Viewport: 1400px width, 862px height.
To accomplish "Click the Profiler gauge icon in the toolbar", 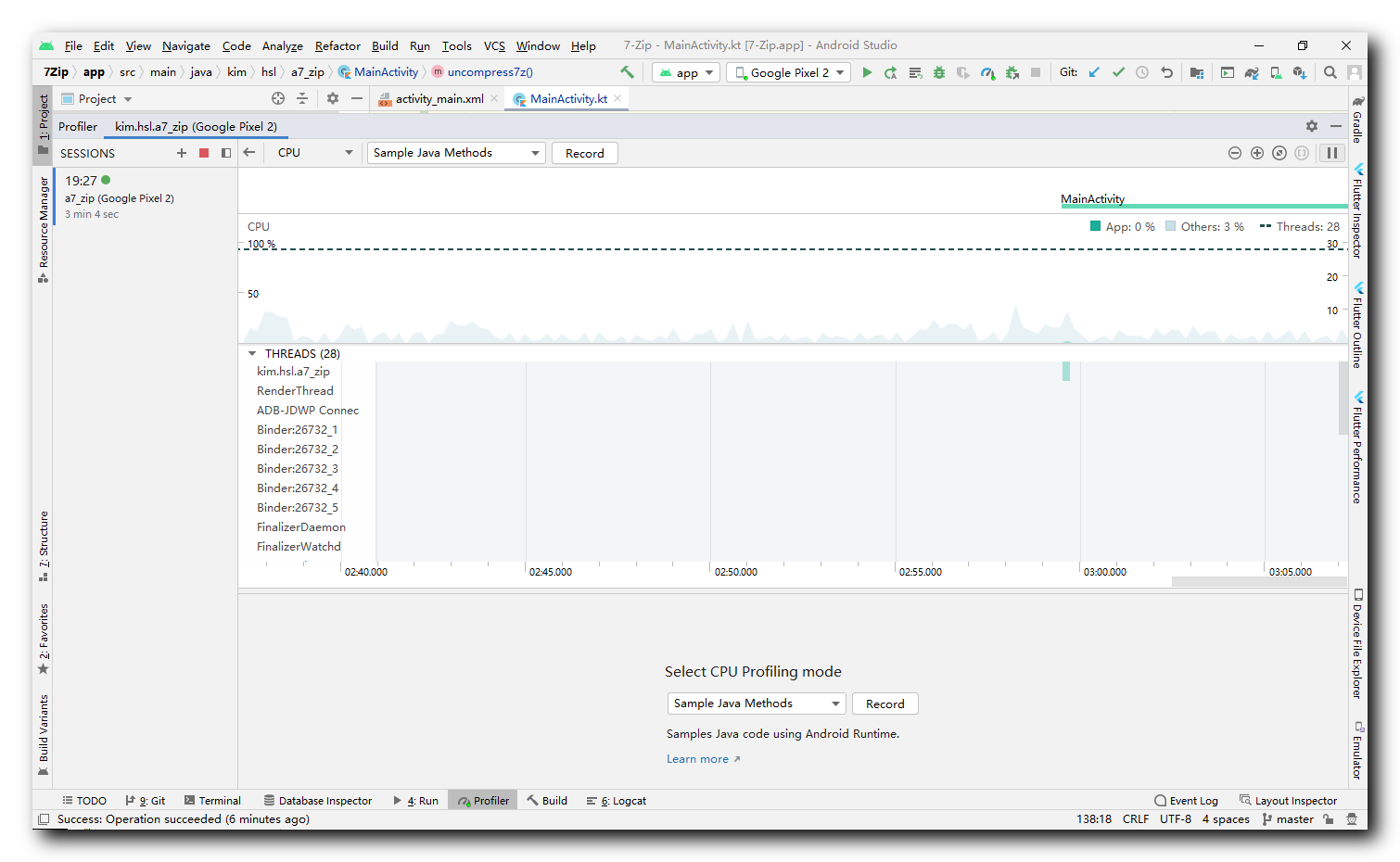I will [x=987, y=72].
